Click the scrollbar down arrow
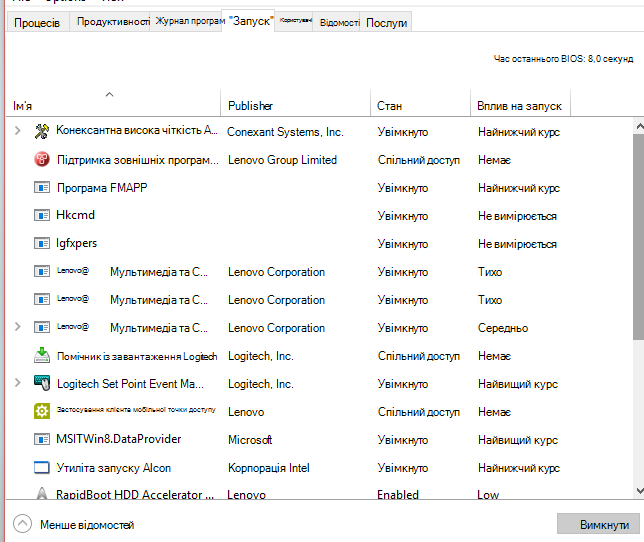644x542 pixels. click(639, 491)
